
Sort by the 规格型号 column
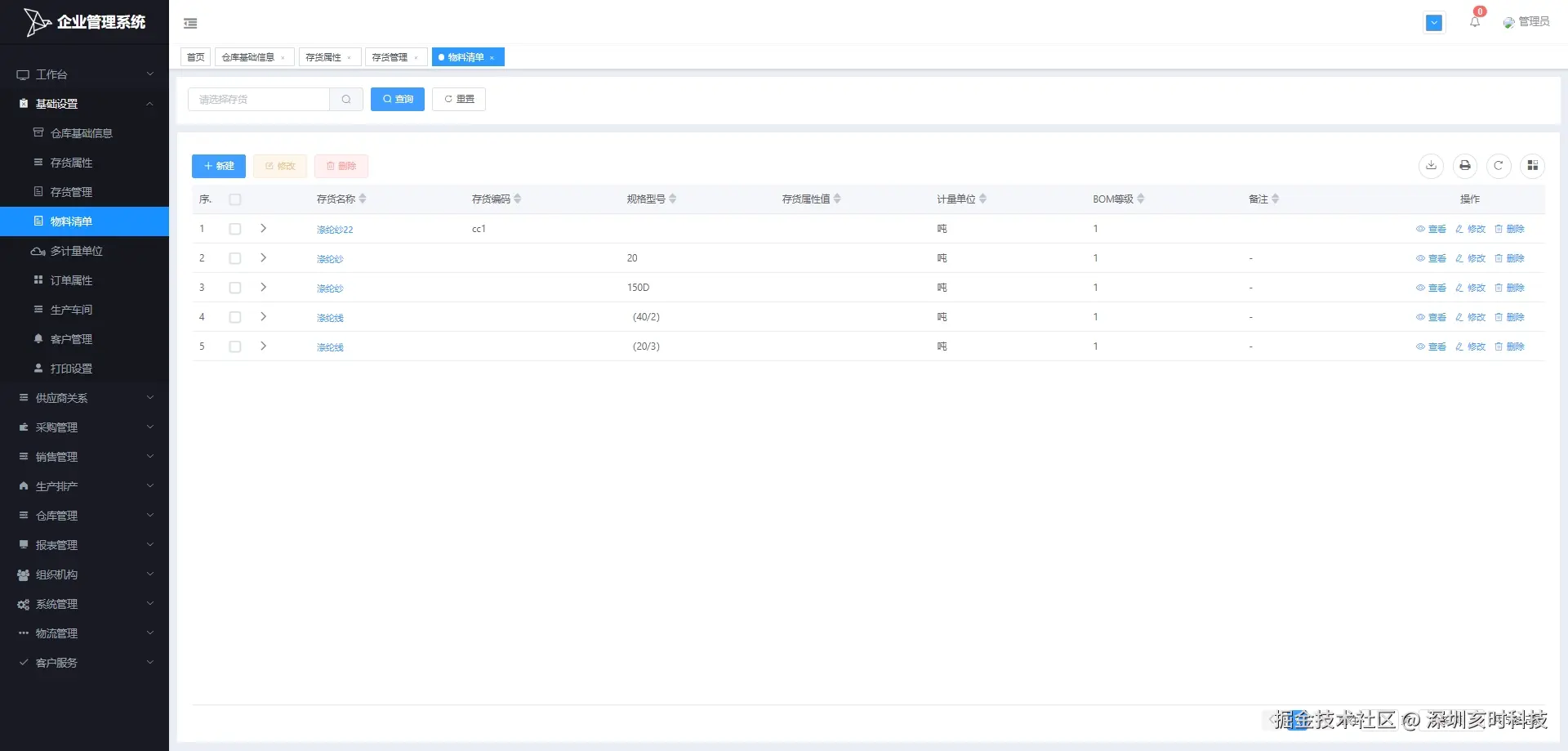point(673,199)
